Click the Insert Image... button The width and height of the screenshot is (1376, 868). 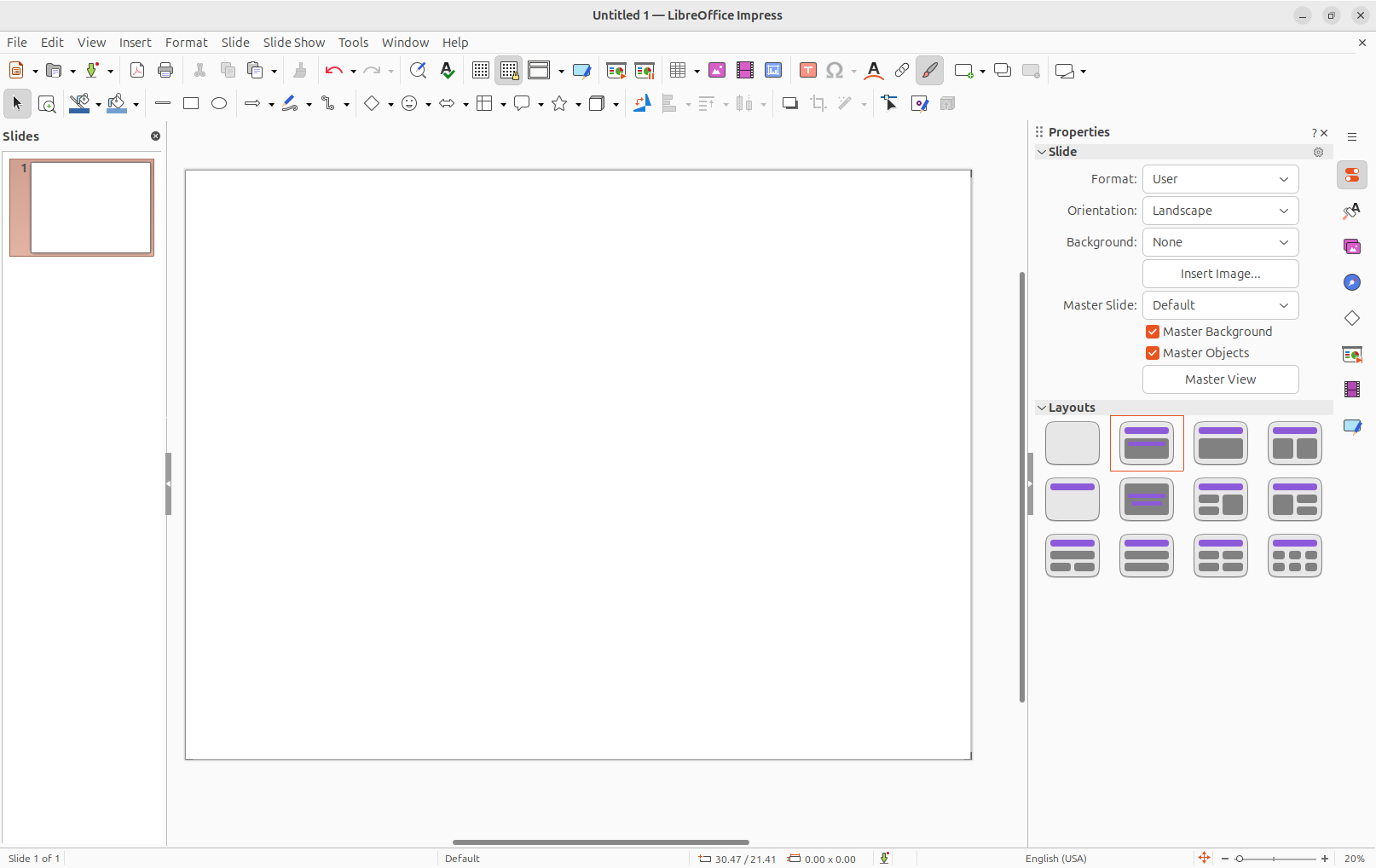coord(1220,274)
